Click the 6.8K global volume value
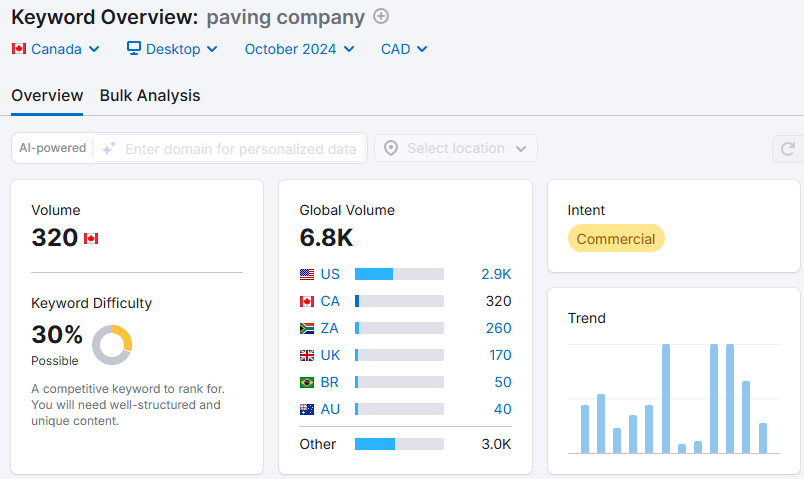The height and width of the screenshot is (479, 804). click(326, 237)
